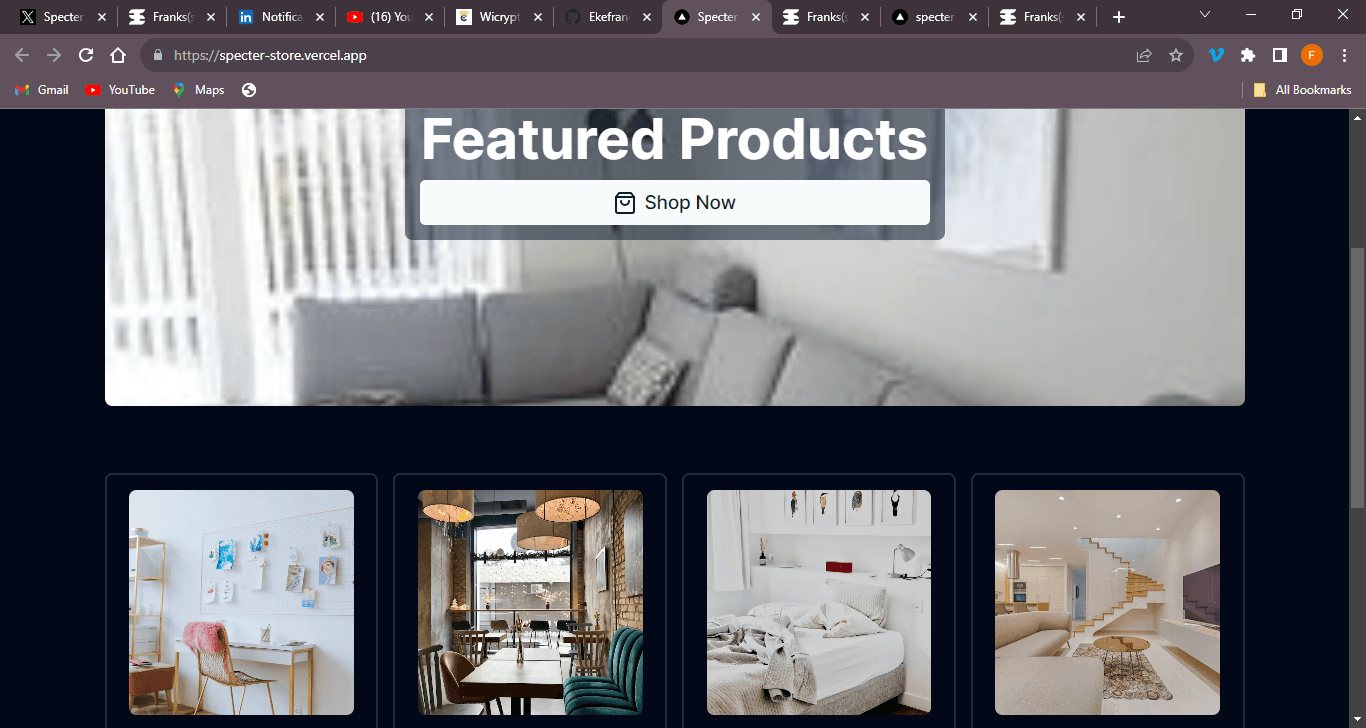
Task: Click the globe bookmark icon
Action: point(249,90)
